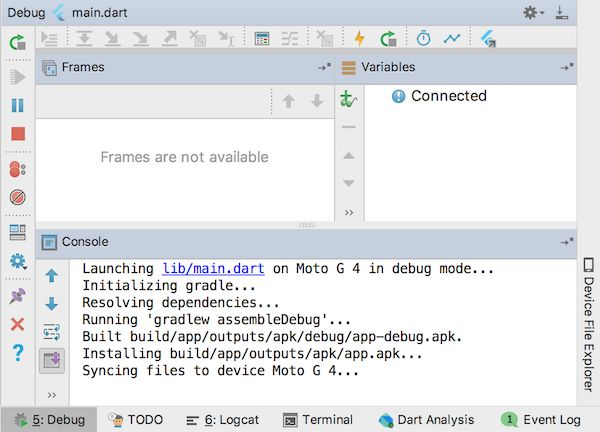This screenshot has height=432, width=600.
Task: Move watch up triangle
Action: 349,156
